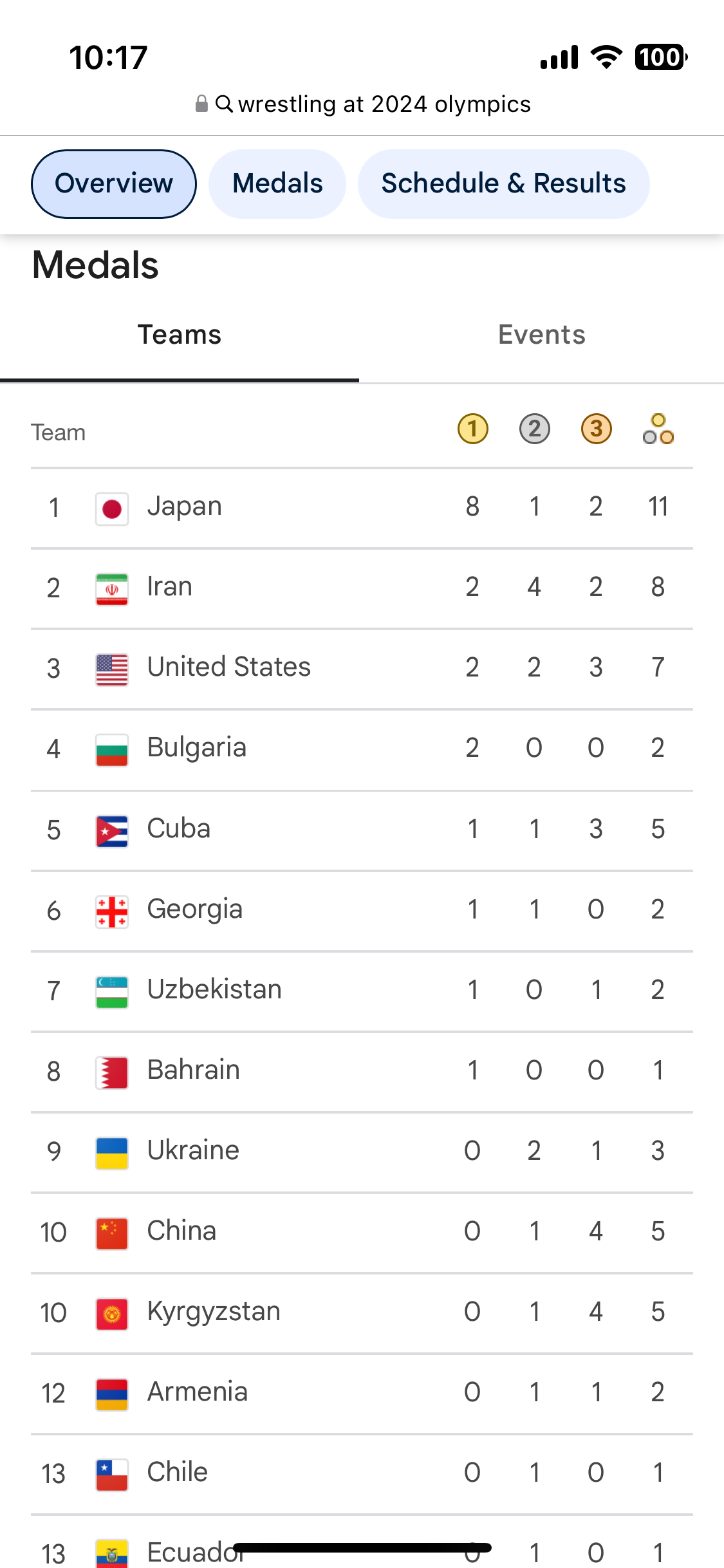Image resolution: width=724 pixels, height=1568 pixels.
Task: Open the Medals chip
Action: (277, 184)
